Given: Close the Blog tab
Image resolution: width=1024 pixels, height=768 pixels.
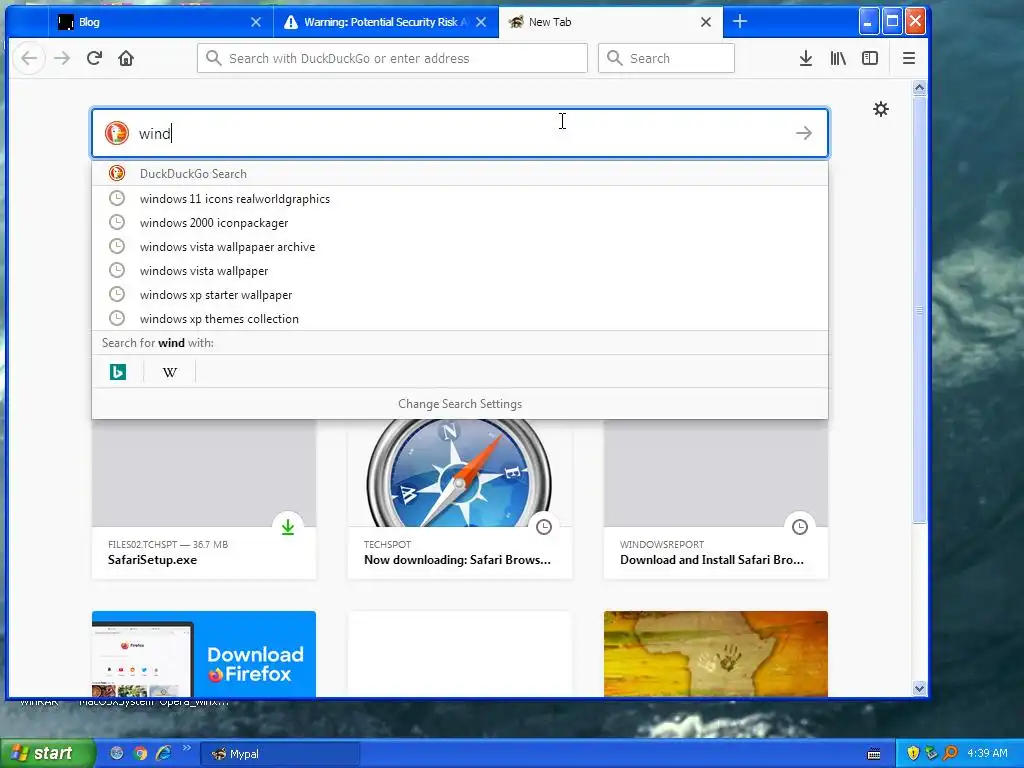Looking at the screenshot, I should (256, 22).
